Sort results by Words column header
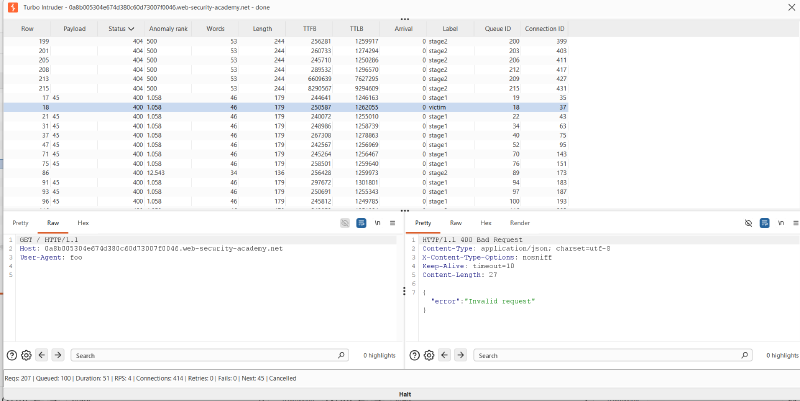 (215, 29)
